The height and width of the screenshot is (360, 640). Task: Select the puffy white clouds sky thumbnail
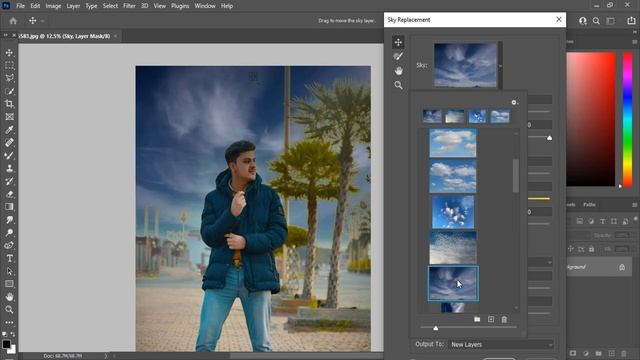tap(453, 143)
